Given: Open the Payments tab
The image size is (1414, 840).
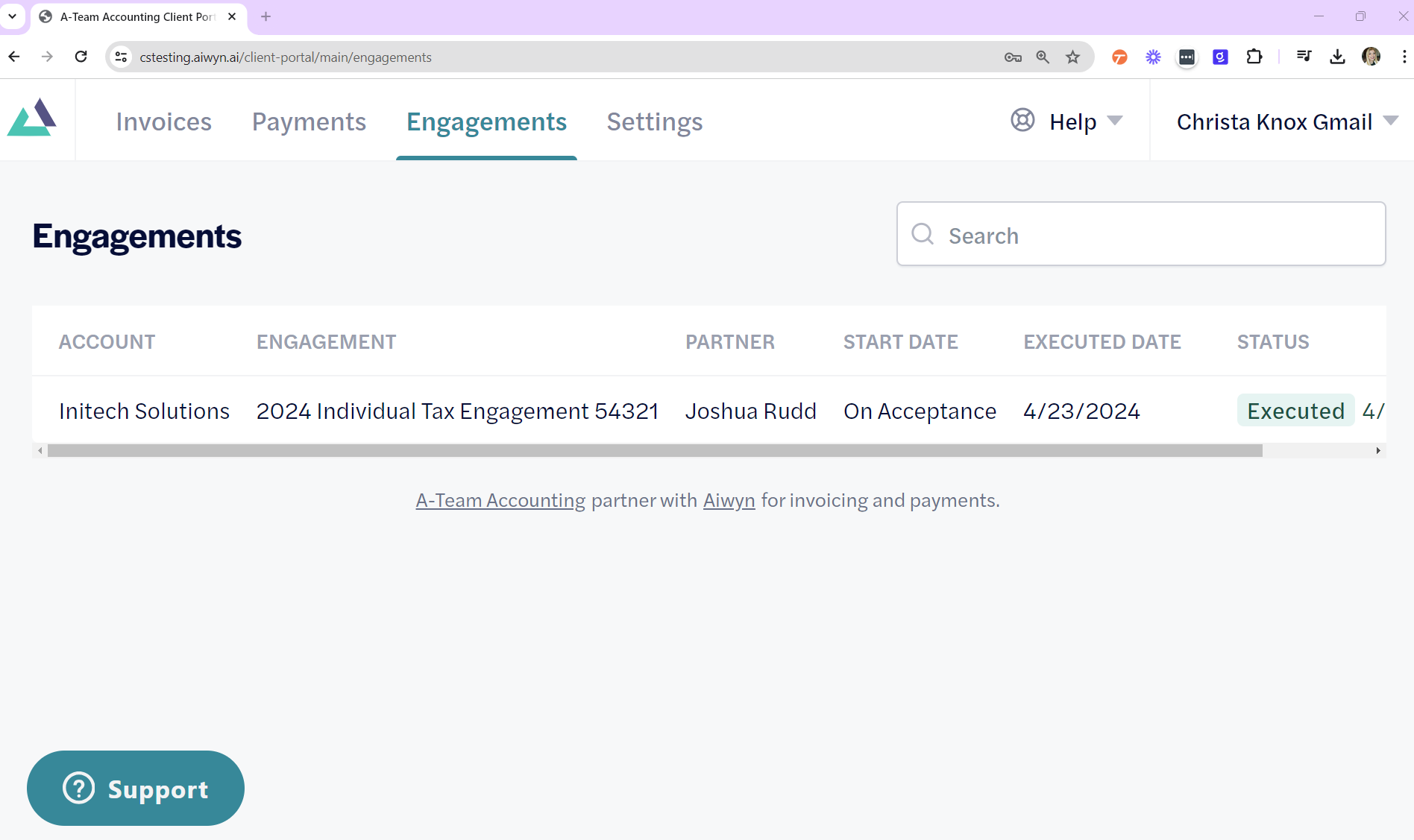Looking at the screenshot, I should tap(309, 121).
